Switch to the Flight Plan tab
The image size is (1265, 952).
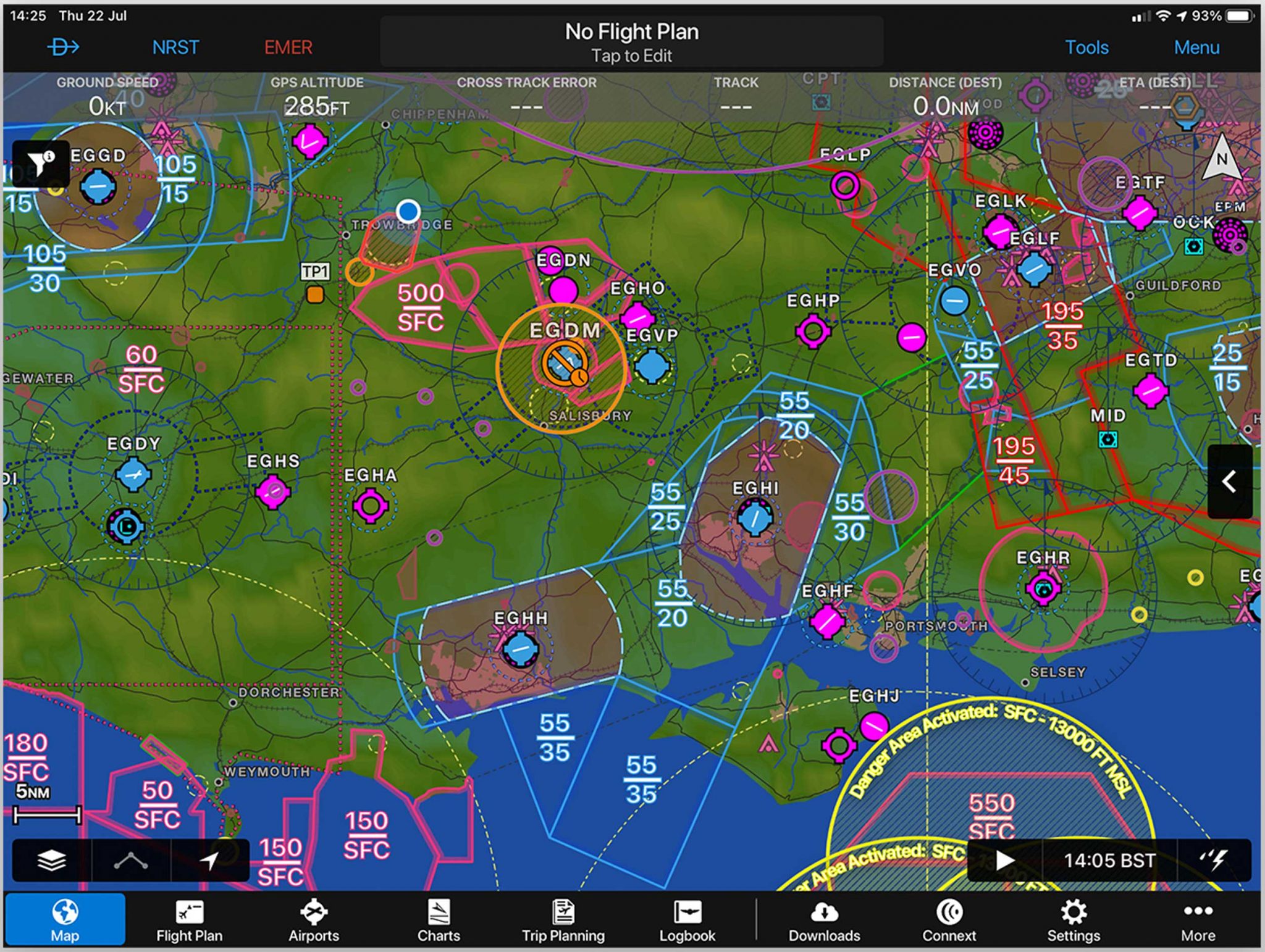coord(188,919)
